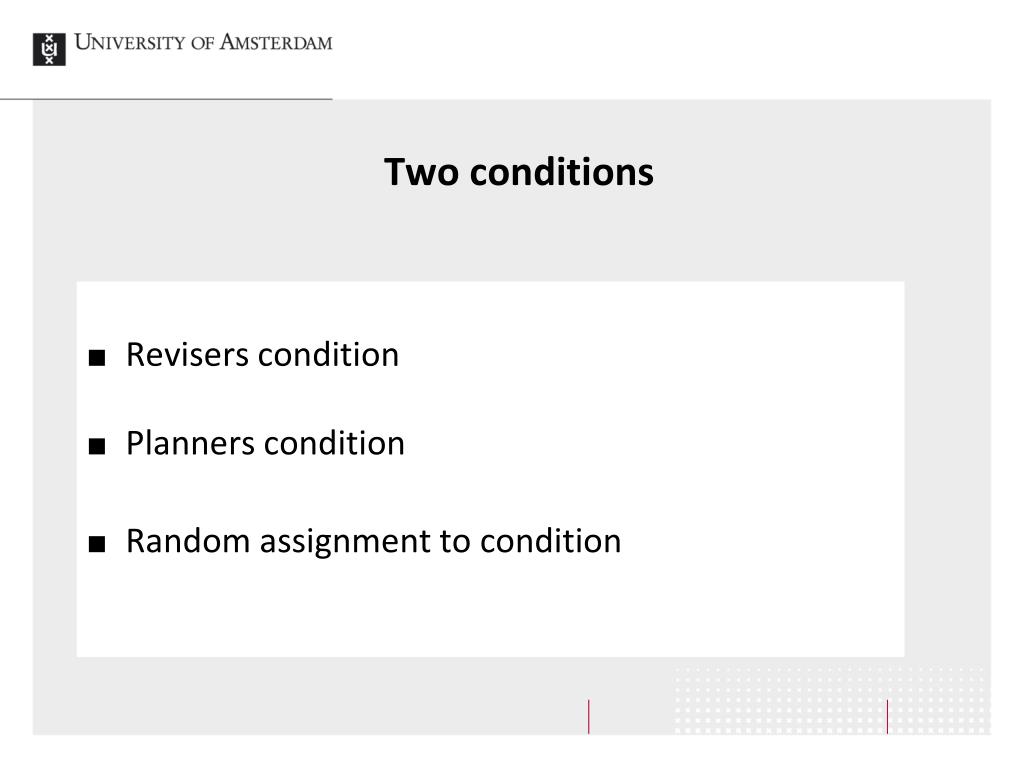The image size is (1024, 768).
Task: Click the gray horizontal line under header
Action: [166, 99]
